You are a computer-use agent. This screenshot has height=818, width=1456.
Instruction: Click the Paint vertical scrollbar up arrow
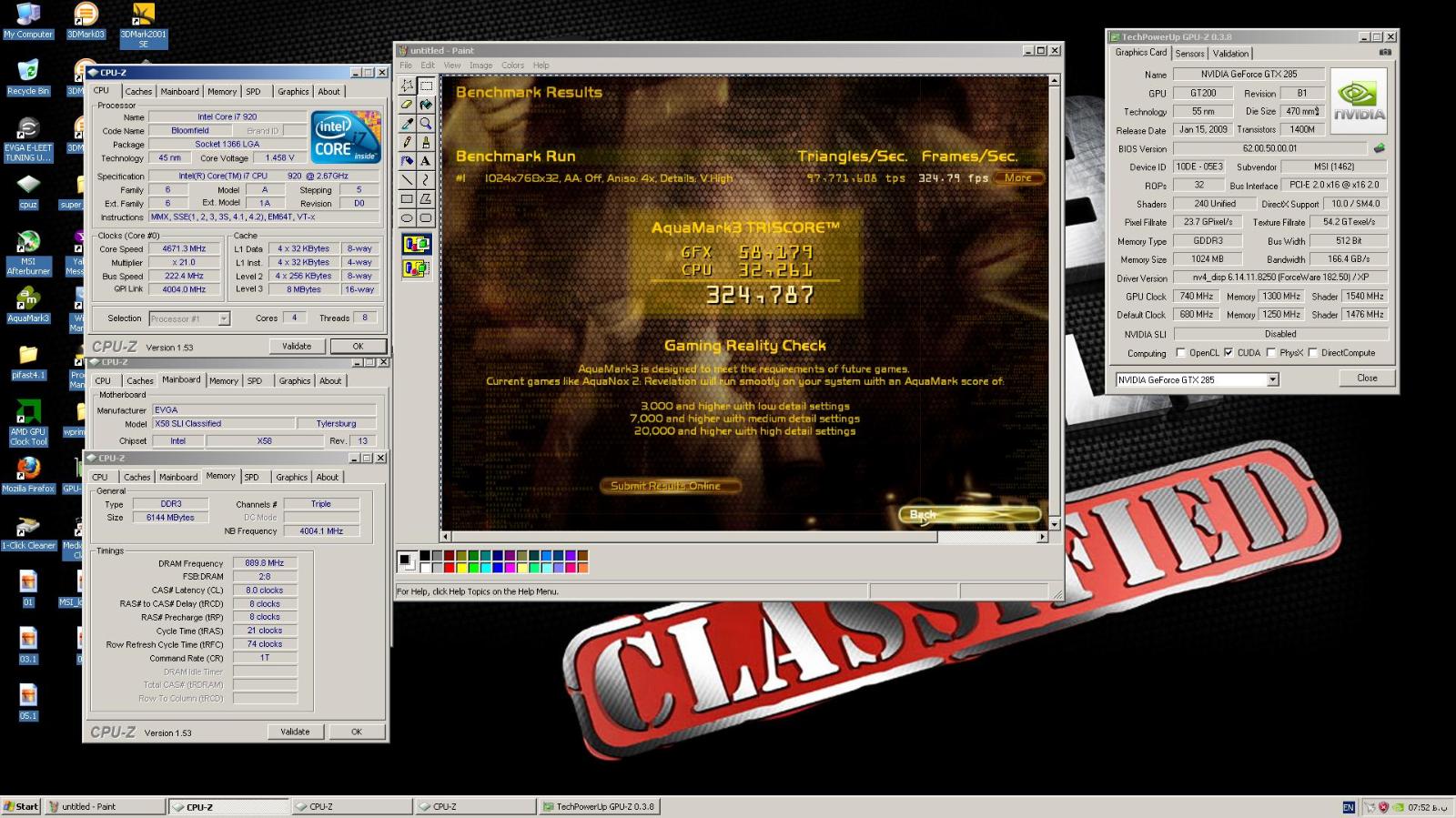point(1054,81)
